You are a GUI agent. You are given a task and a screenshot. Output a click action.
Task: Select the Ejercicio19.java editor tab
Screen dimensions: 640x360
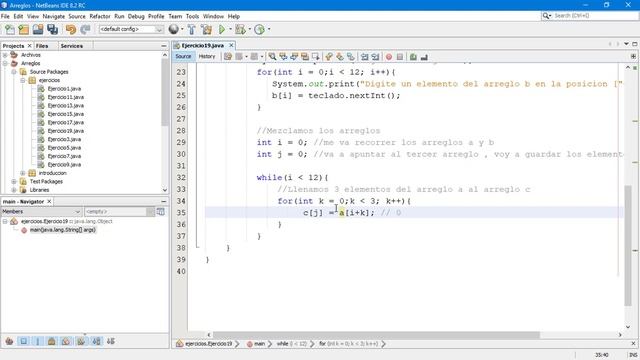click(x=203, y=45)
